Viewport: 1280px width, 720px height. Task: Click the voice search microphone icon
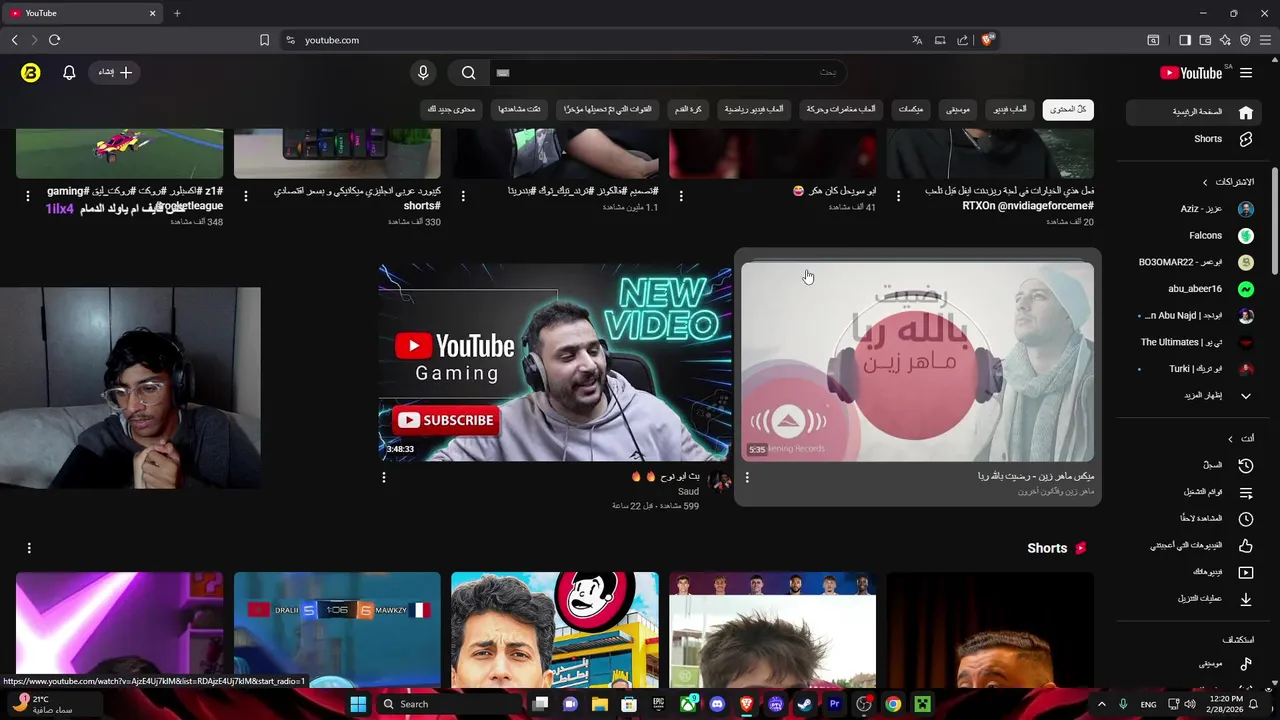click(423, 72)
